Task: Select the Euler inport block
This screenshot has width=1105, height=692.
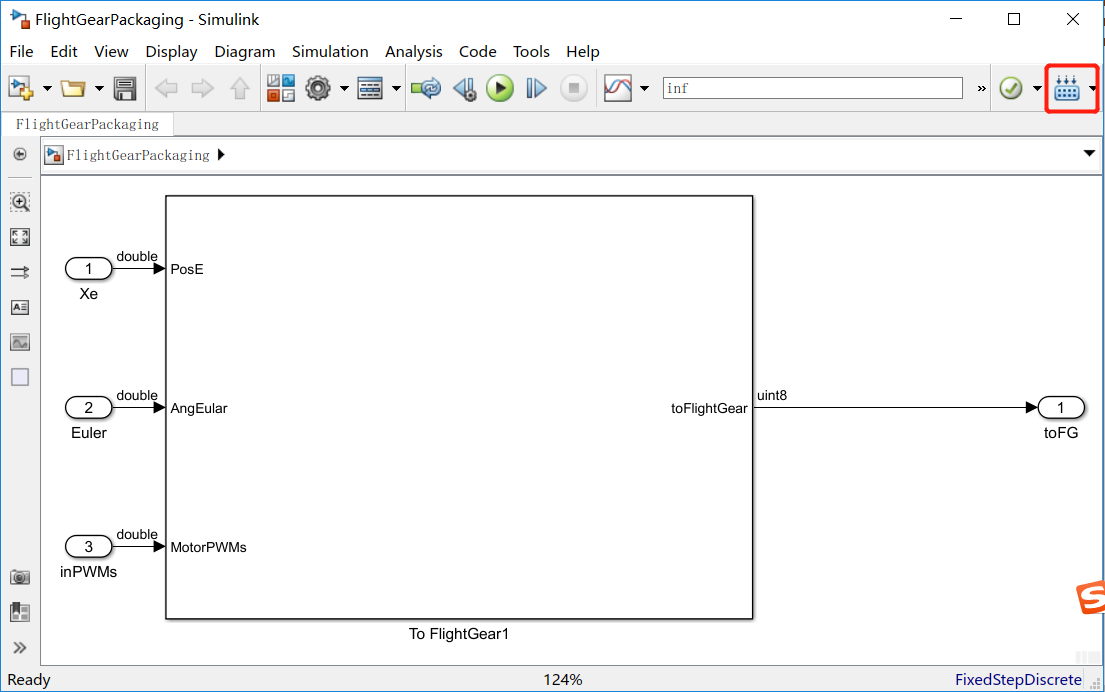Action: pos(89,407)
